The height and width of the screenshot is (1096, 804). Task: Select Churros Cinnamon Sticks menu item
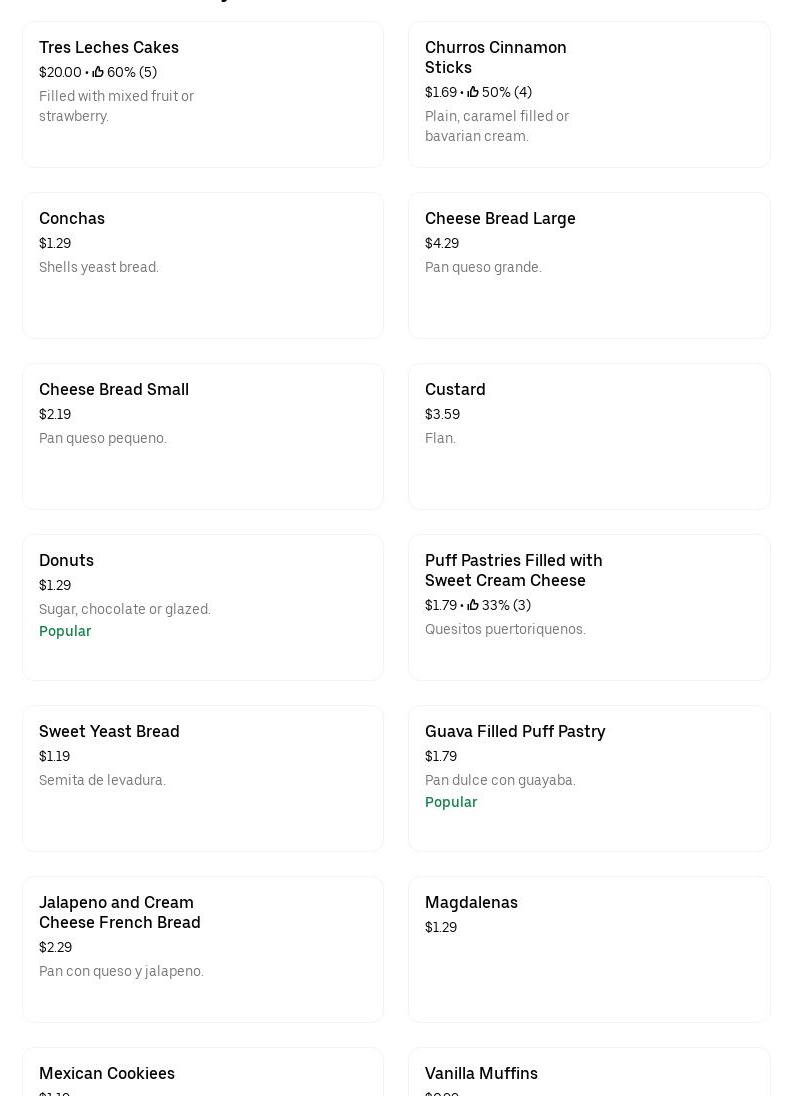point(495,57)
